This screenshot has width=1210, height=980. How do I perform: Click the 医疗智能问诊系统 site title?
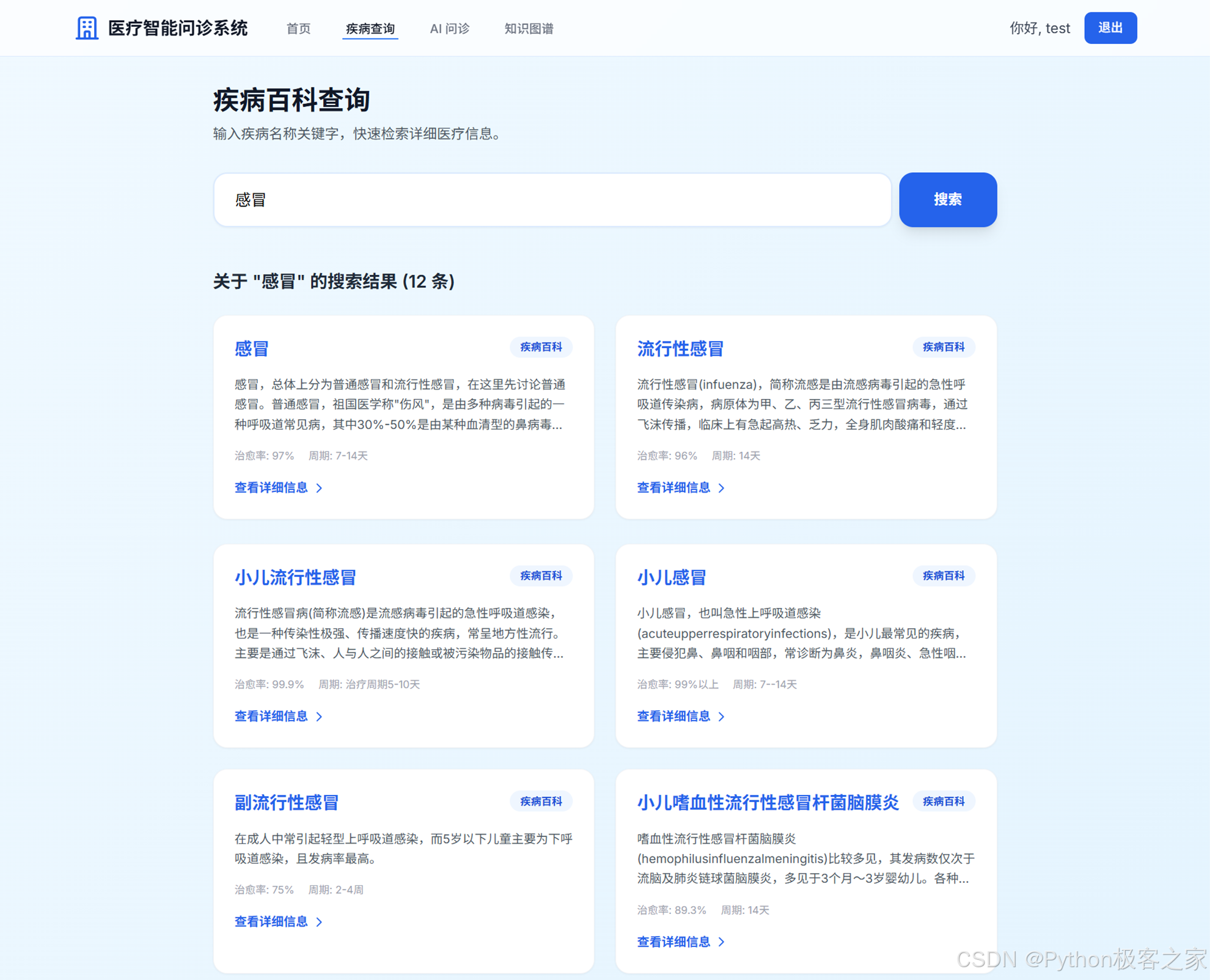(178, 28)
